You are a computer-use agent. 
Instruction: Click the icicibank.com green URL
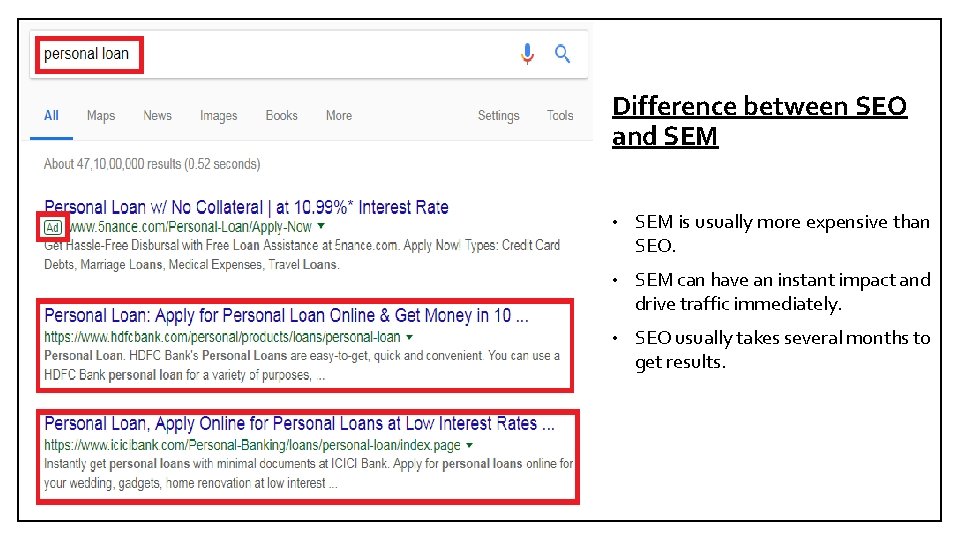pyautogui.click(x=252, y=445)
